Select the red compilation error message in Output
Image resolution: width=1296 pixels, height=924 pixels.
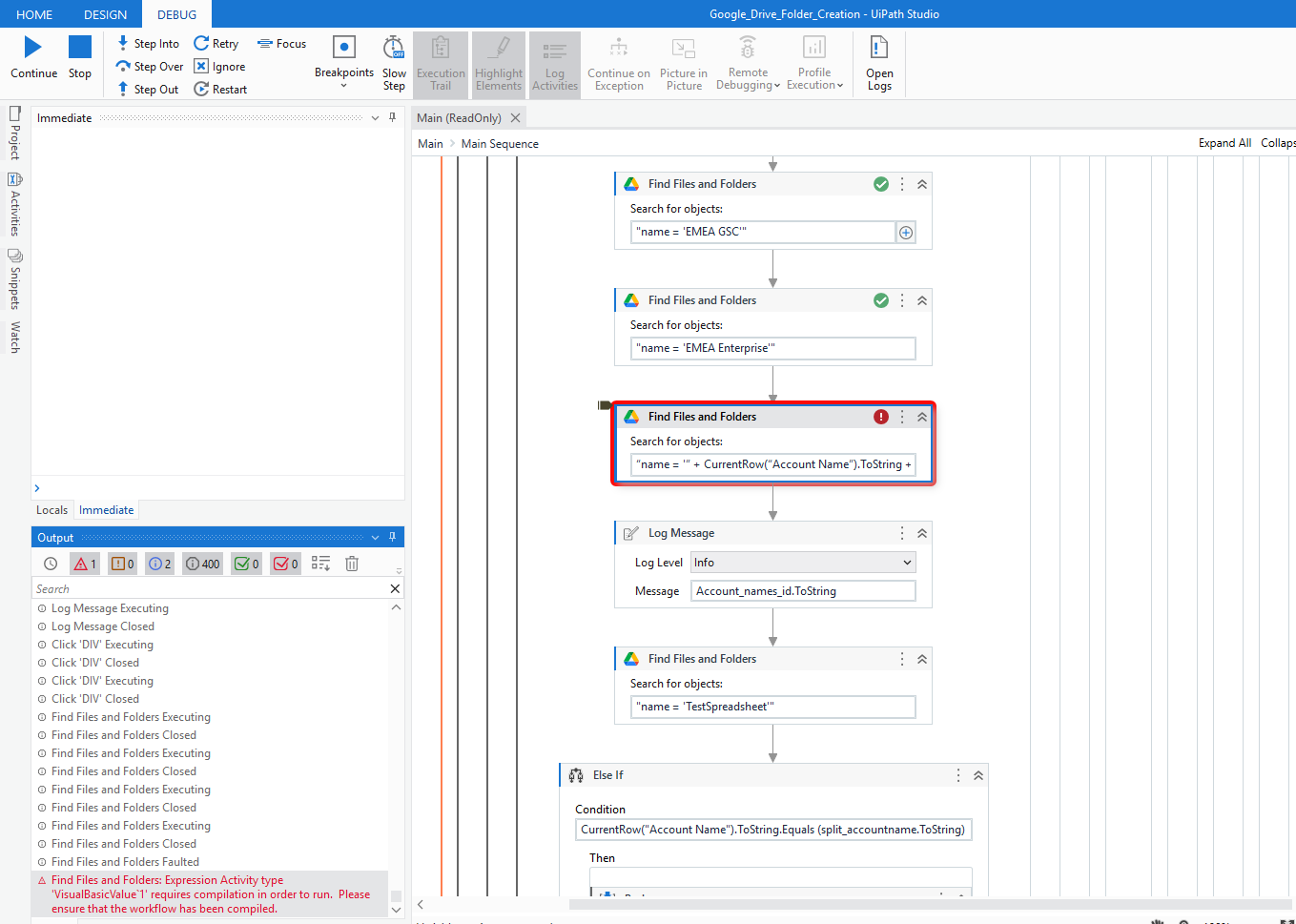click(x=210, y=894)
